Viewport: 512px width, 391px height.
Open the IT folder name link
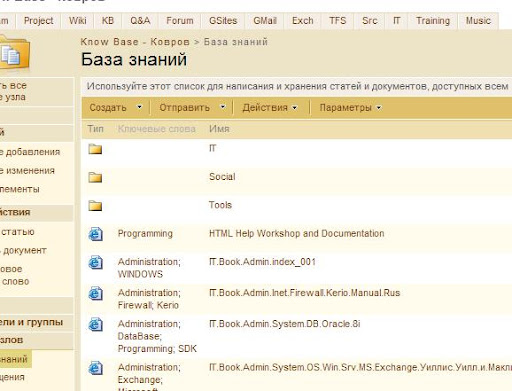(x=213, y=148)
